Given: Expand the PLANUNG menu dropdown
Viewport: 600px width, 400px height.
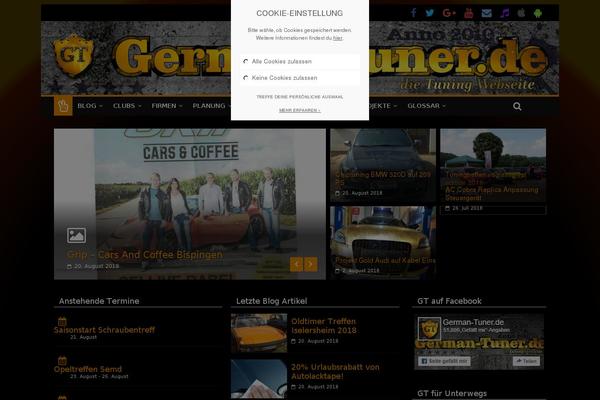Looking at the screenshot, I should (x=212, y=106).
